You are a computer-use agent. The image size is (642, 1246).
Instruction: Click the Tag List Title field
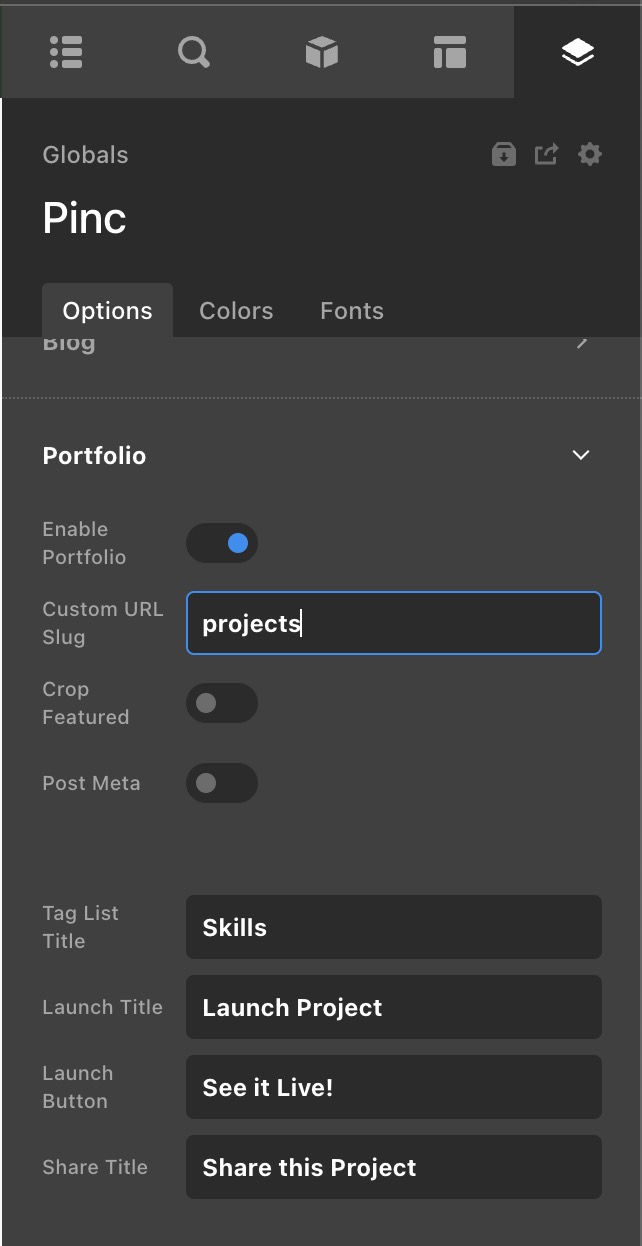click(x=394, y=927)
